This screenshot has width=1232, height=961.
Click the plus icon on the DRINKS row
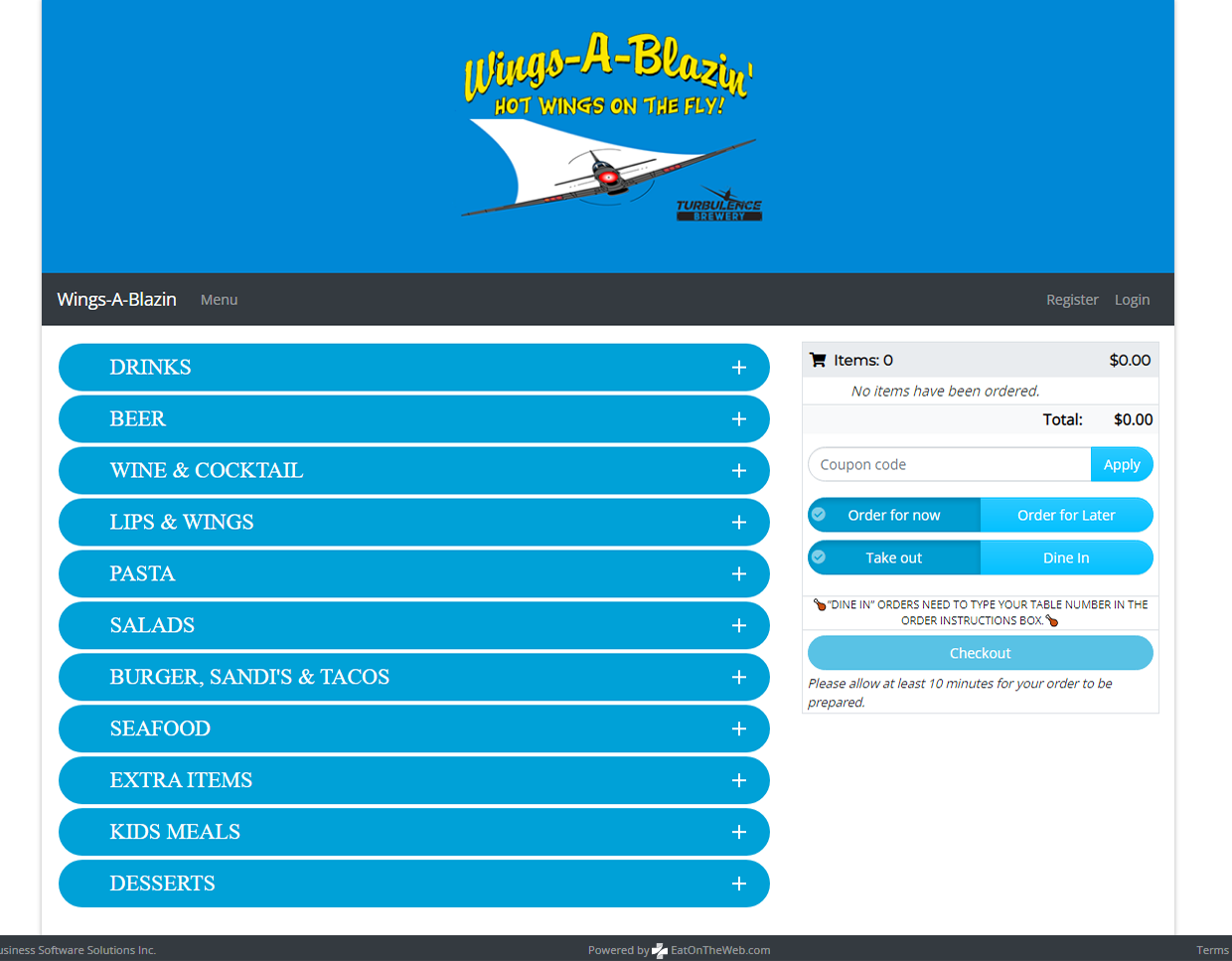pos(739,368)
